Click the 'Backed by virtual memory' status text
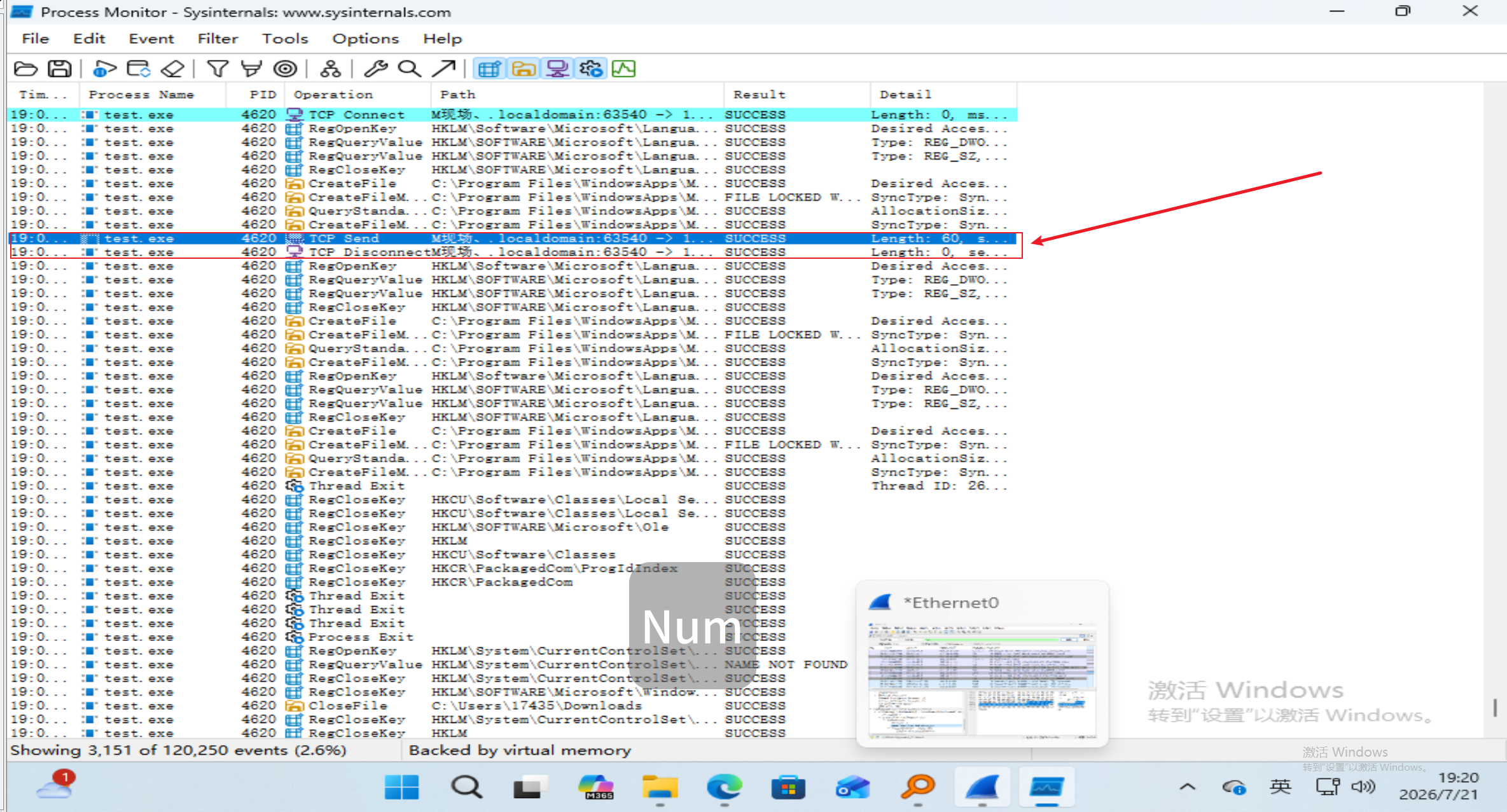1507x812 pixels. tap(520, 750)
